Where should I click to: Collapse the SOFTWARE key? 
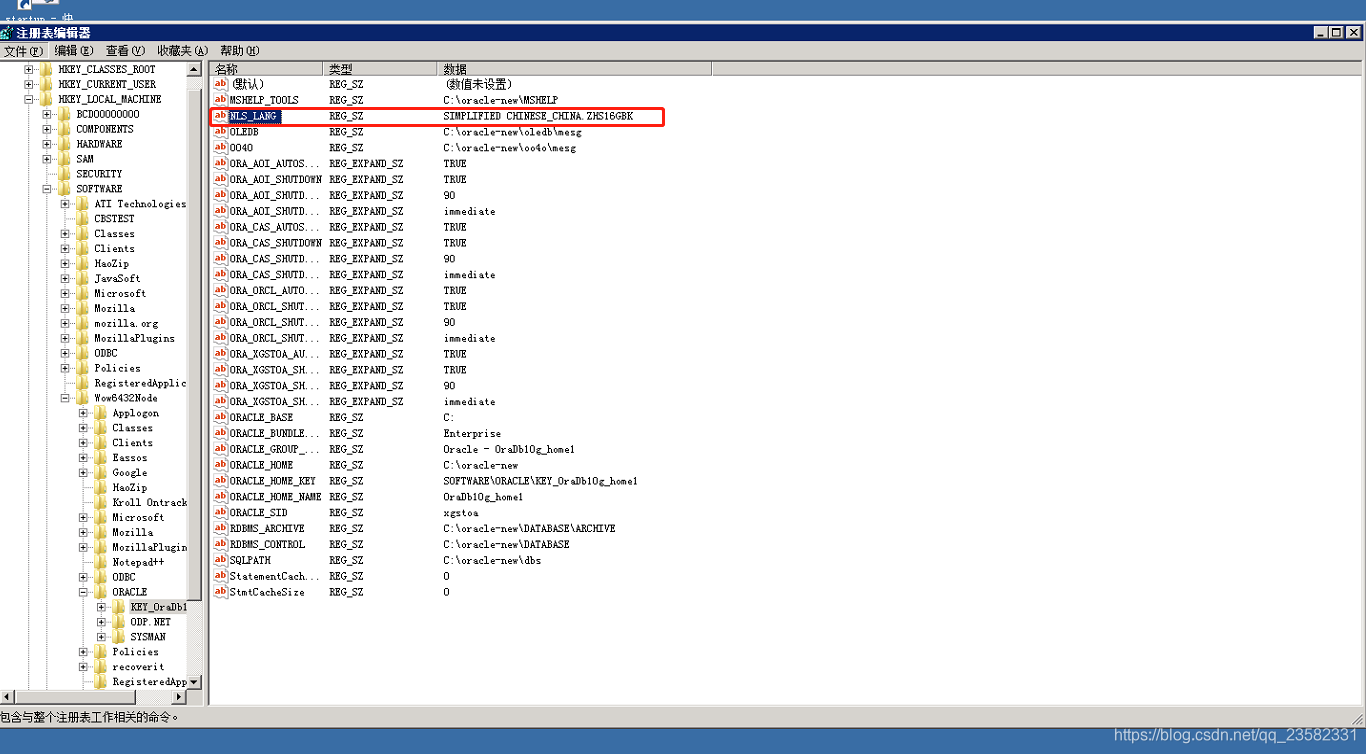(48, 188)
